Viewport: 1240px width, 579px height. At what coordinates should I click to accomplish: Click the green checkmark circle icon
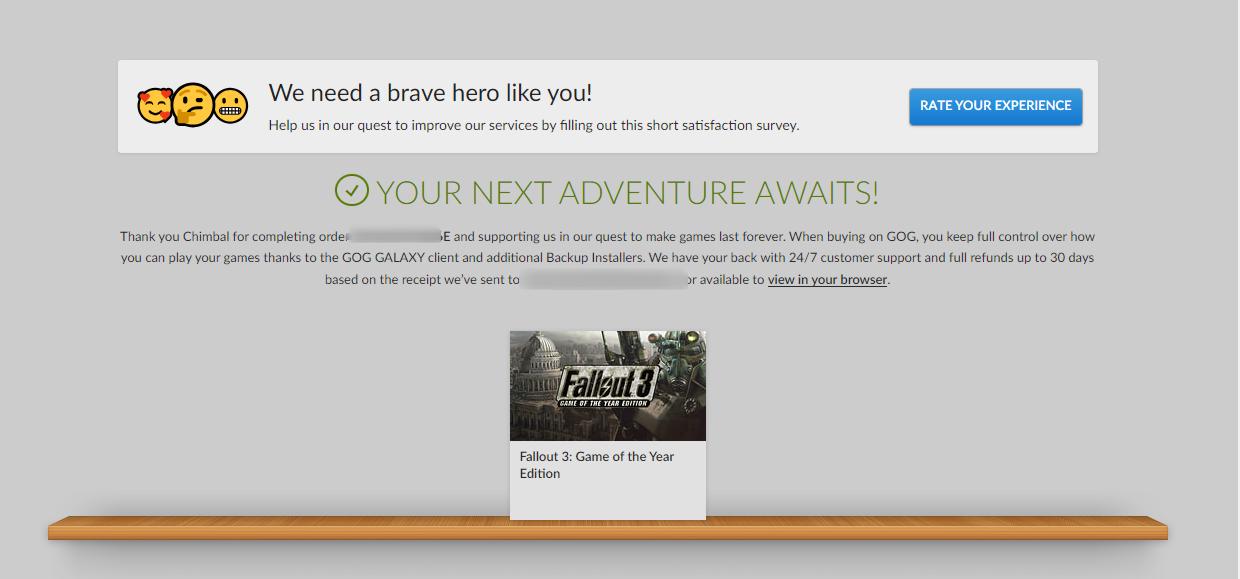pos(352,190)
